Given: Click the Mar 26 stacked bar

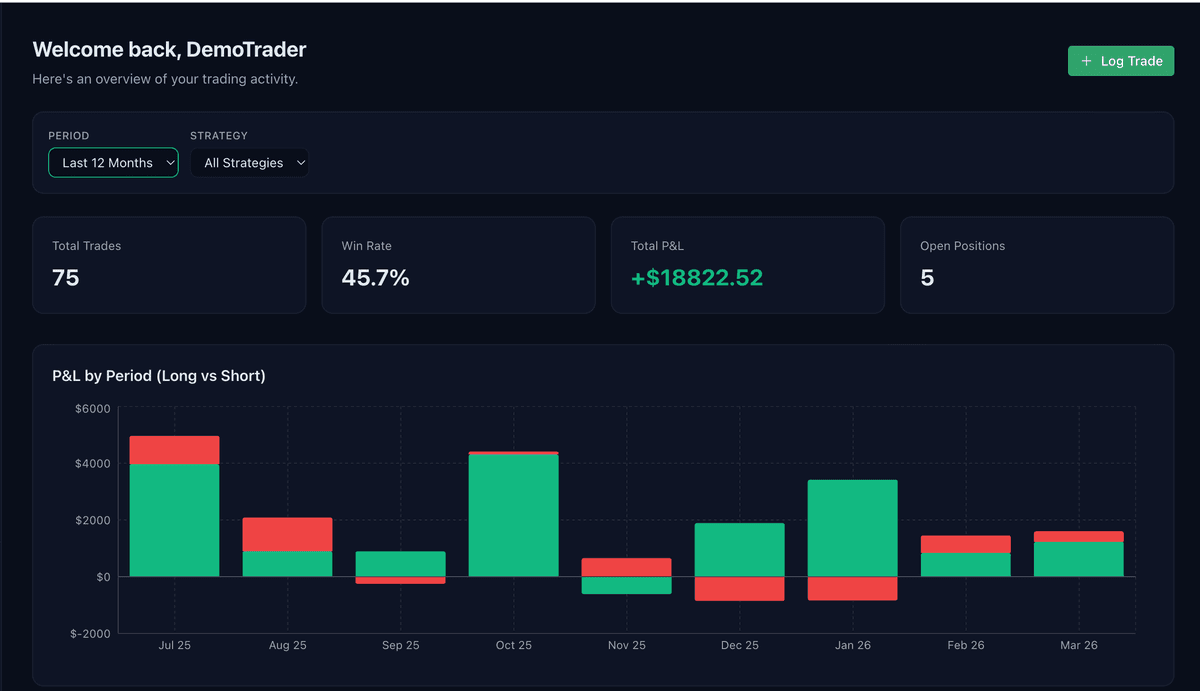Looking at the screenshot, I should point(1079,555).
